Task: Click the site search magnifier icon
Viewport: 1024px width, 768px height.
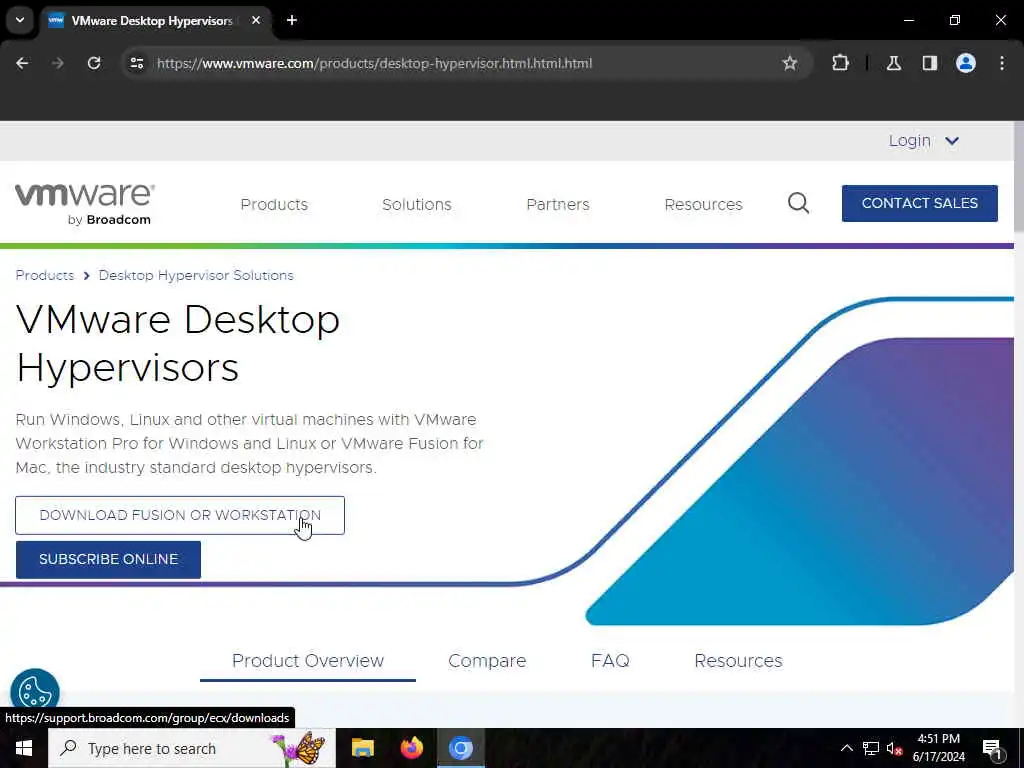Action: pos(798,204)
